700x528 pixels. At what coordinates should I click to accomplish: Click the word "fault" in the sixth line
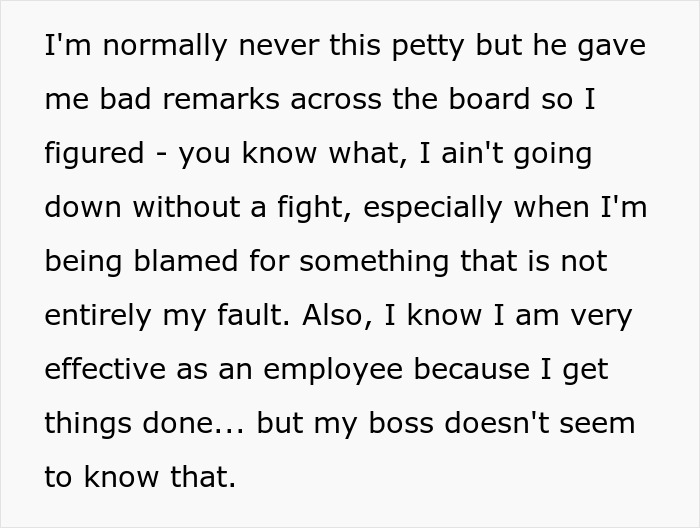[x=253, y=315]
